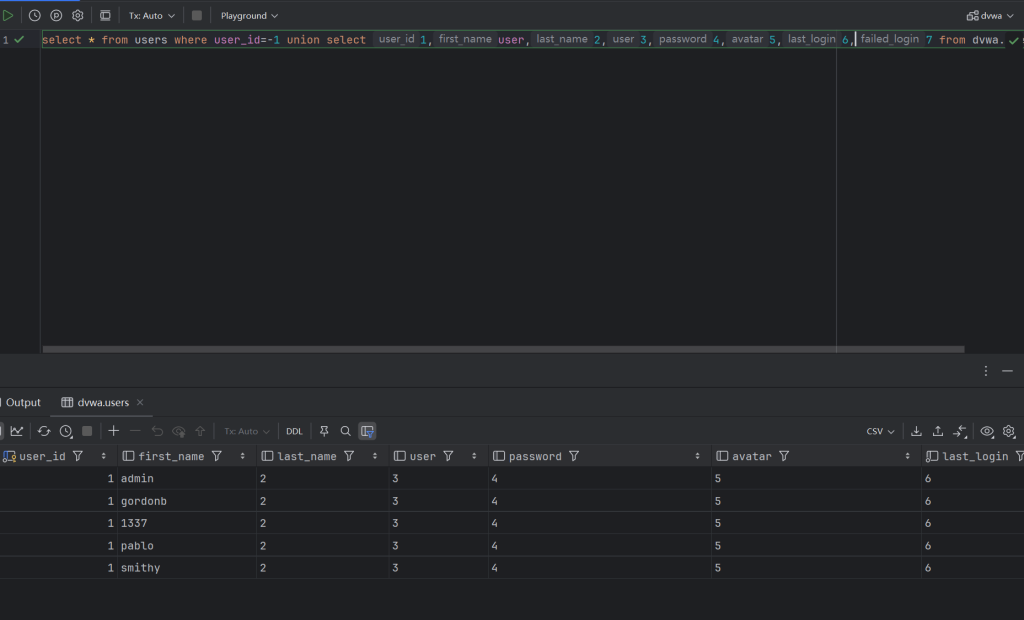
Task: Switch to the Output tab
Action: 23,402
